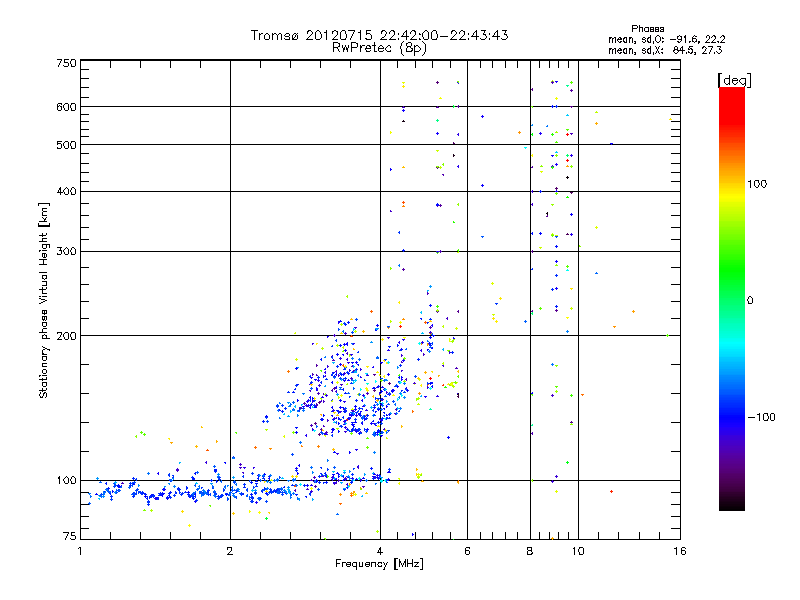The image size is (800, 600).
Task: Click the '[deg]' colorbar unit label
Action: point(734,80)
